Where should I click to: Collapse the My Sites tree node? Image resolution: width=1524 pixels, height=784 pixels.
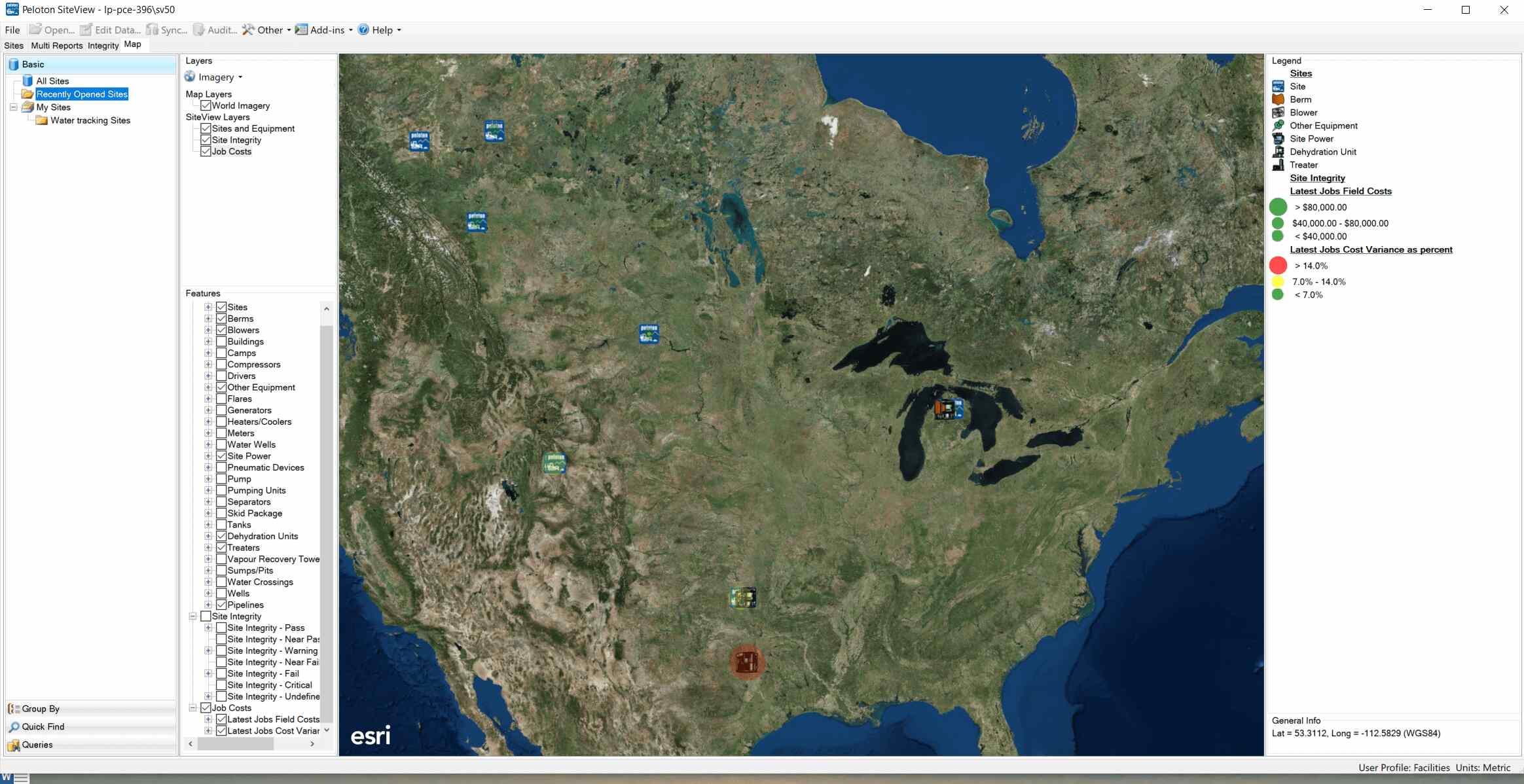pyautogui.click(x=13, y=107)
